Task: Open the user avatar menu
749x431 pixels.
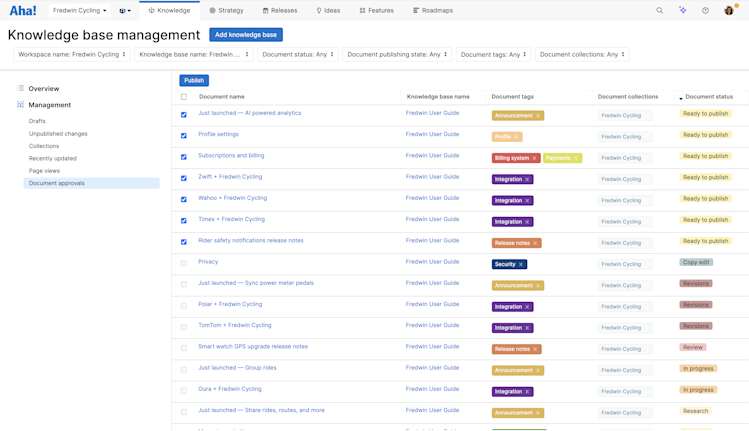Action: tap(728, 10)
